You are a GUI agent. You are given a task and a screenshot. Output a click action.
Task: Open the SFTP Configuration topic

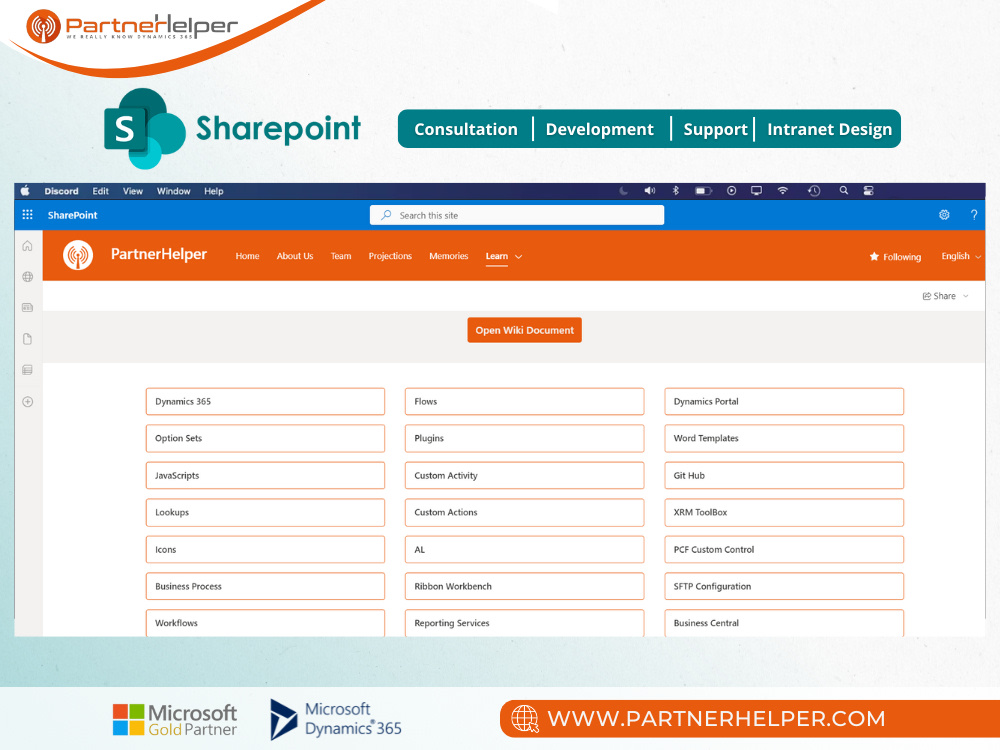coord(784,586)
